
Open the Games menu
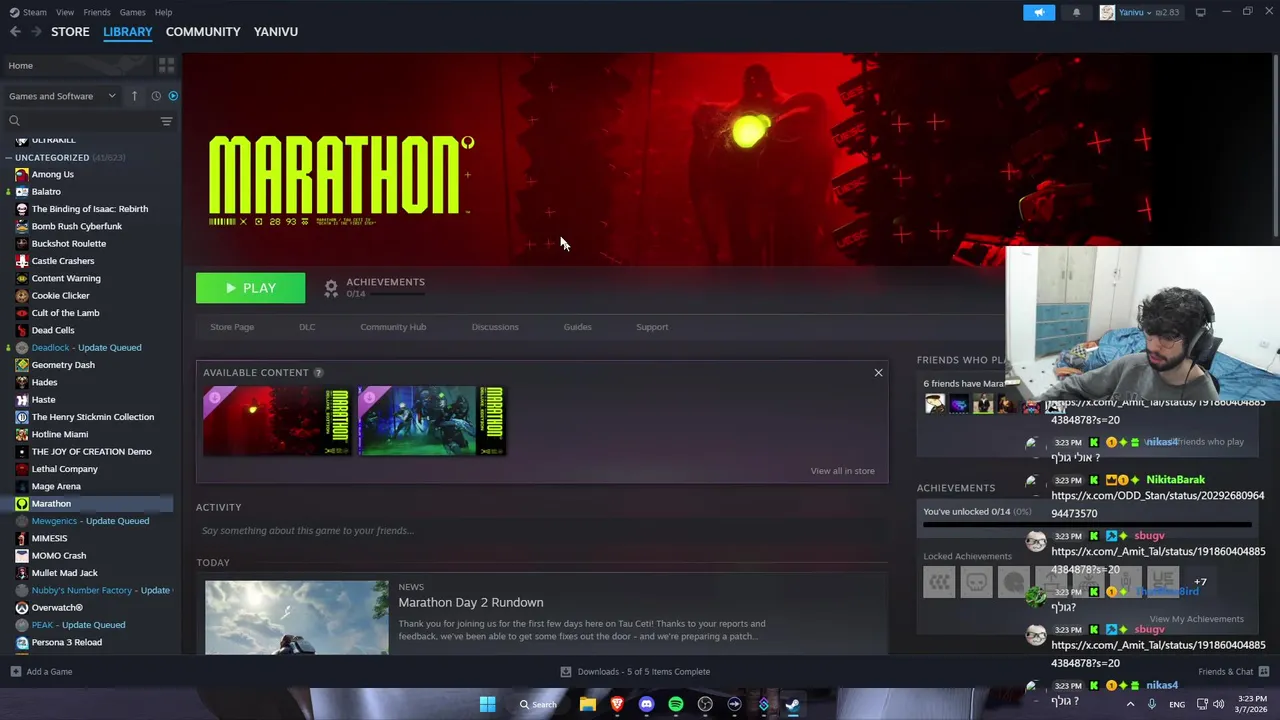point(132,12)
